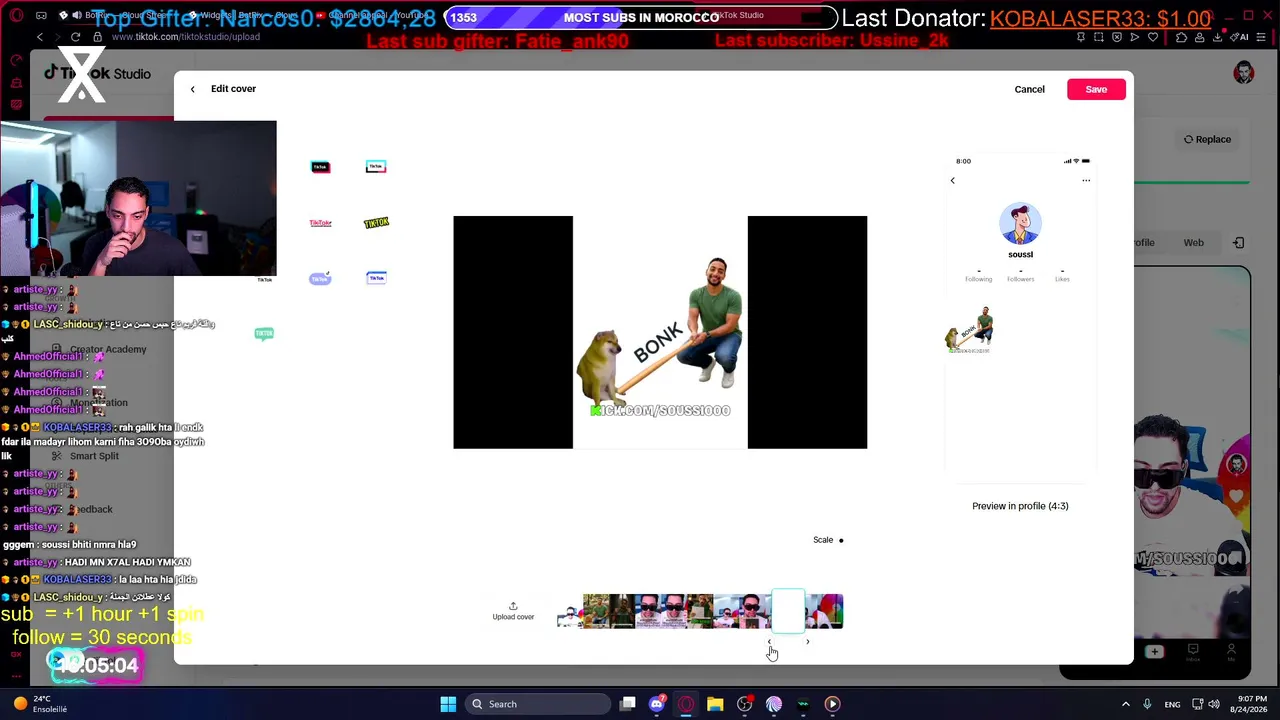Screen dimensions: 1280x720
Task: Select the black TikTok logo sticker with red outline
Action: (x=320, y=167)
